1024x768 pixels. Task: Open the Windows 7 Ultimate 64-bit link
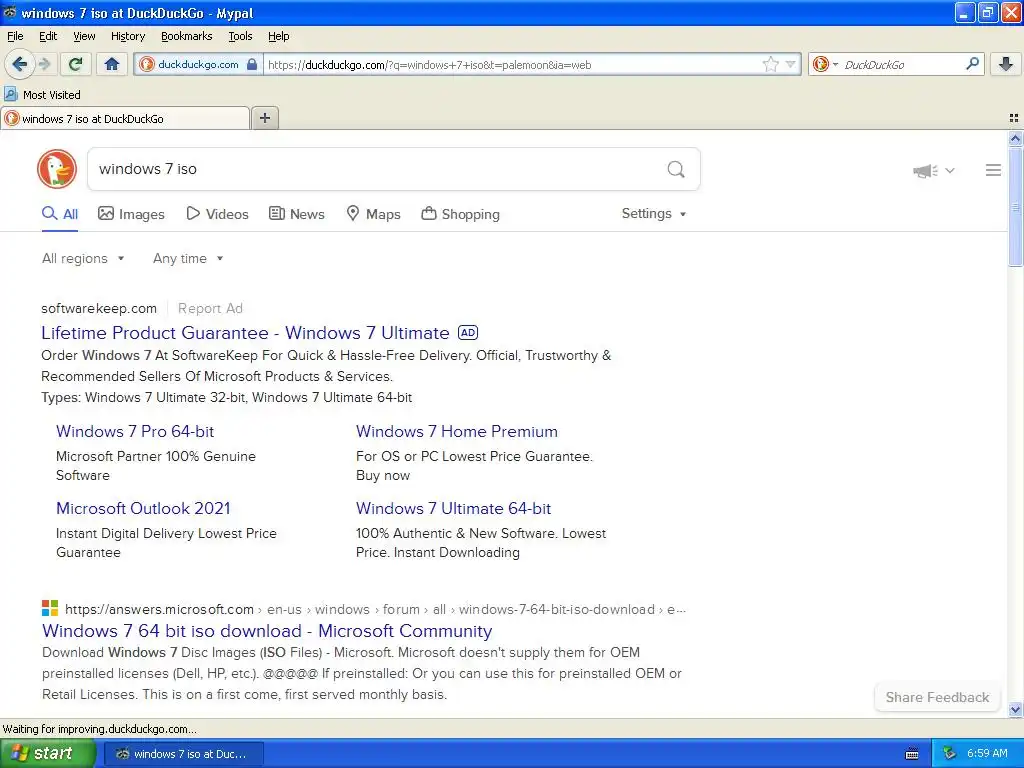[453, 509]
